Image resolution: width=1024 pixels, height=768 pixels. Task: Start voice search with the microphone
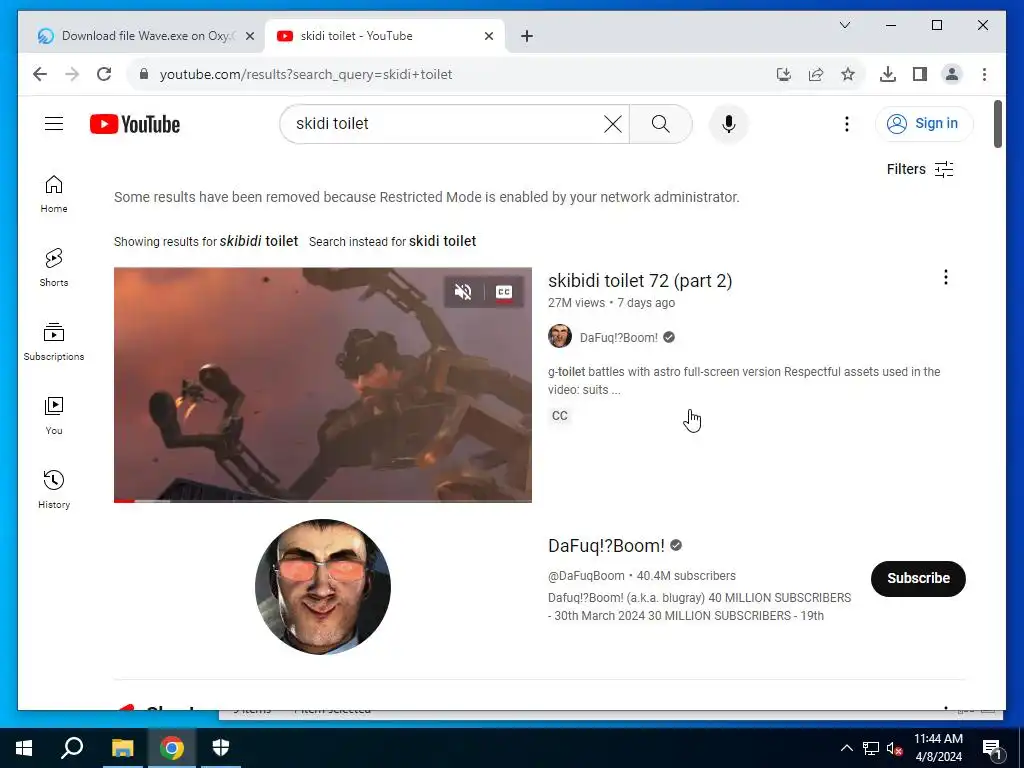728,123
